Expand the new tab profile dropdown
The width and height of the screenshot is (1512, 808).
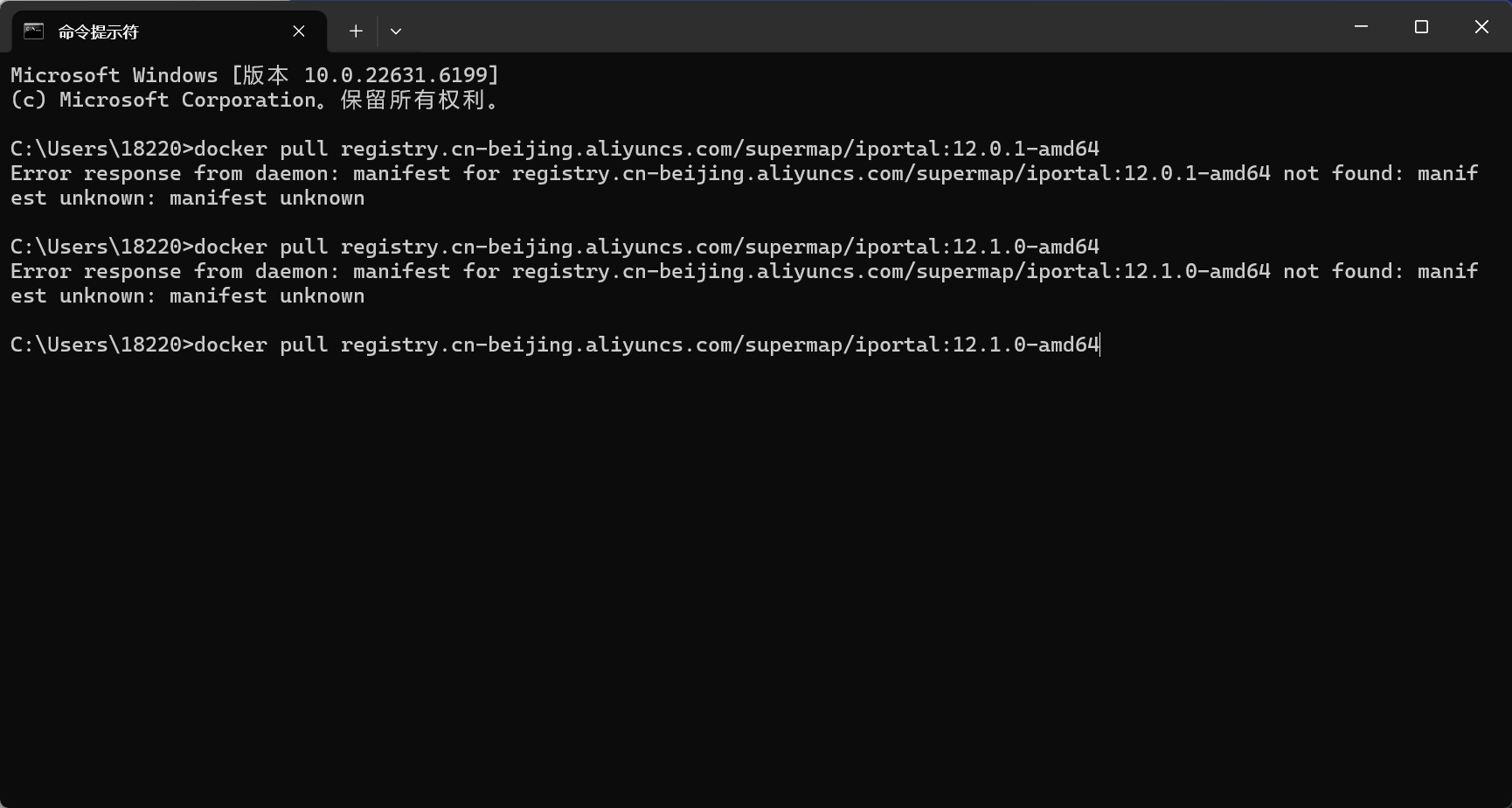396,31
